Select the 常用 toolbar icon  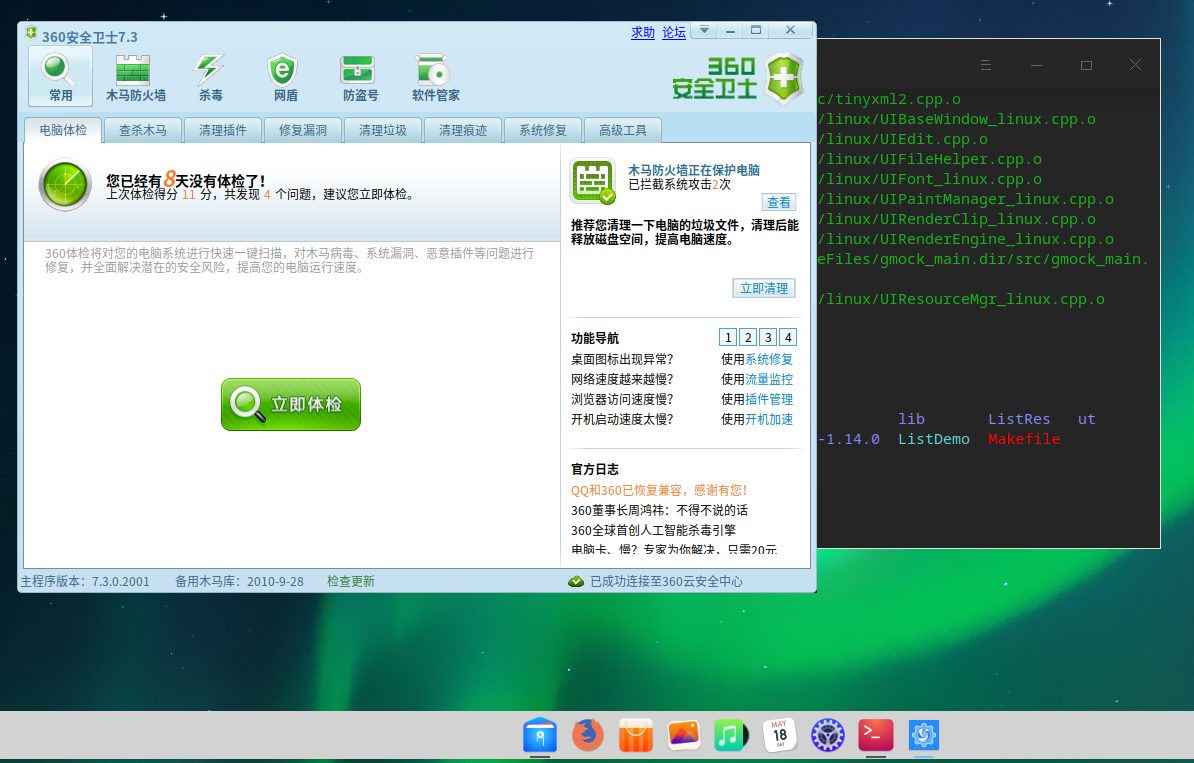pos(60,76)
